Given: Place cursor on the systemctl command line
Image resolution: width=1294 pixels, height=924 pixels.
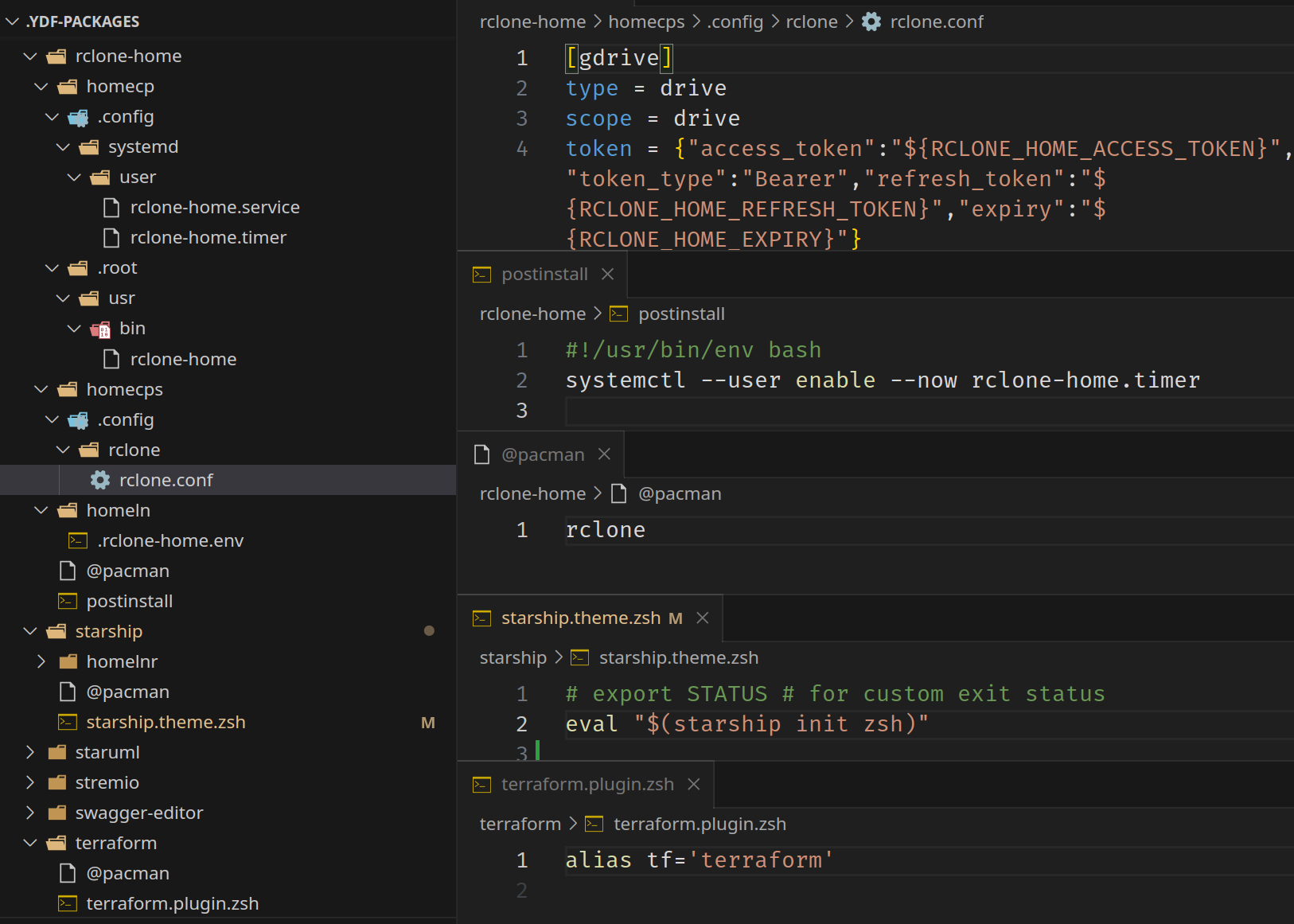Looking at the screenshot, I should (883, 380).
